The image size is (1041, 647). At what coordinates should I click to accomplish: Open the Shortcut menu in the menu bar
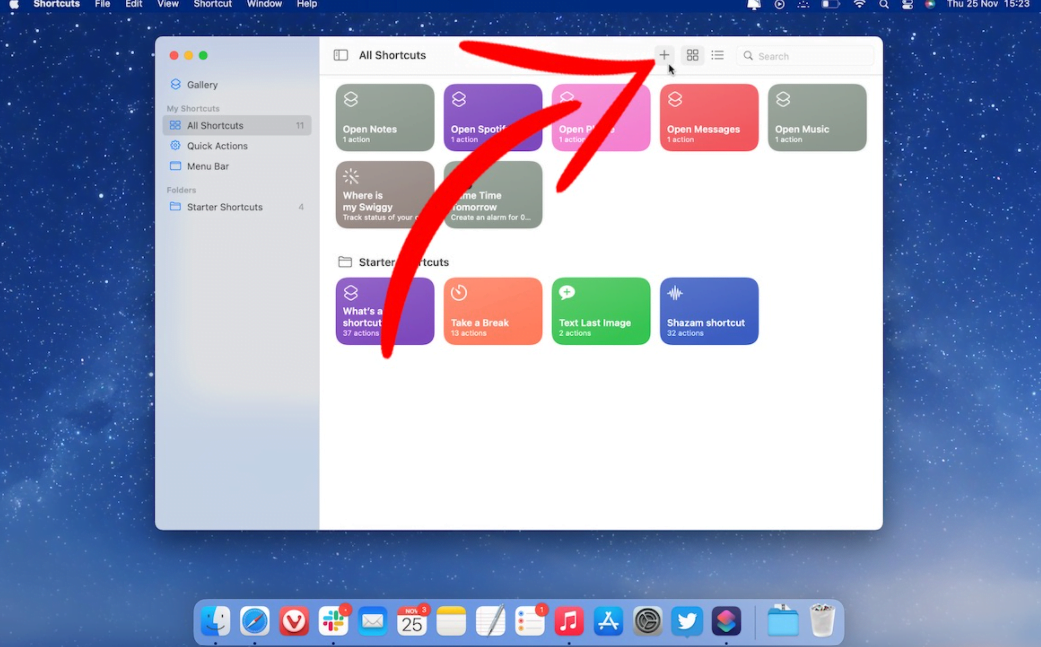pyautogui.click(x=212, y=5)
